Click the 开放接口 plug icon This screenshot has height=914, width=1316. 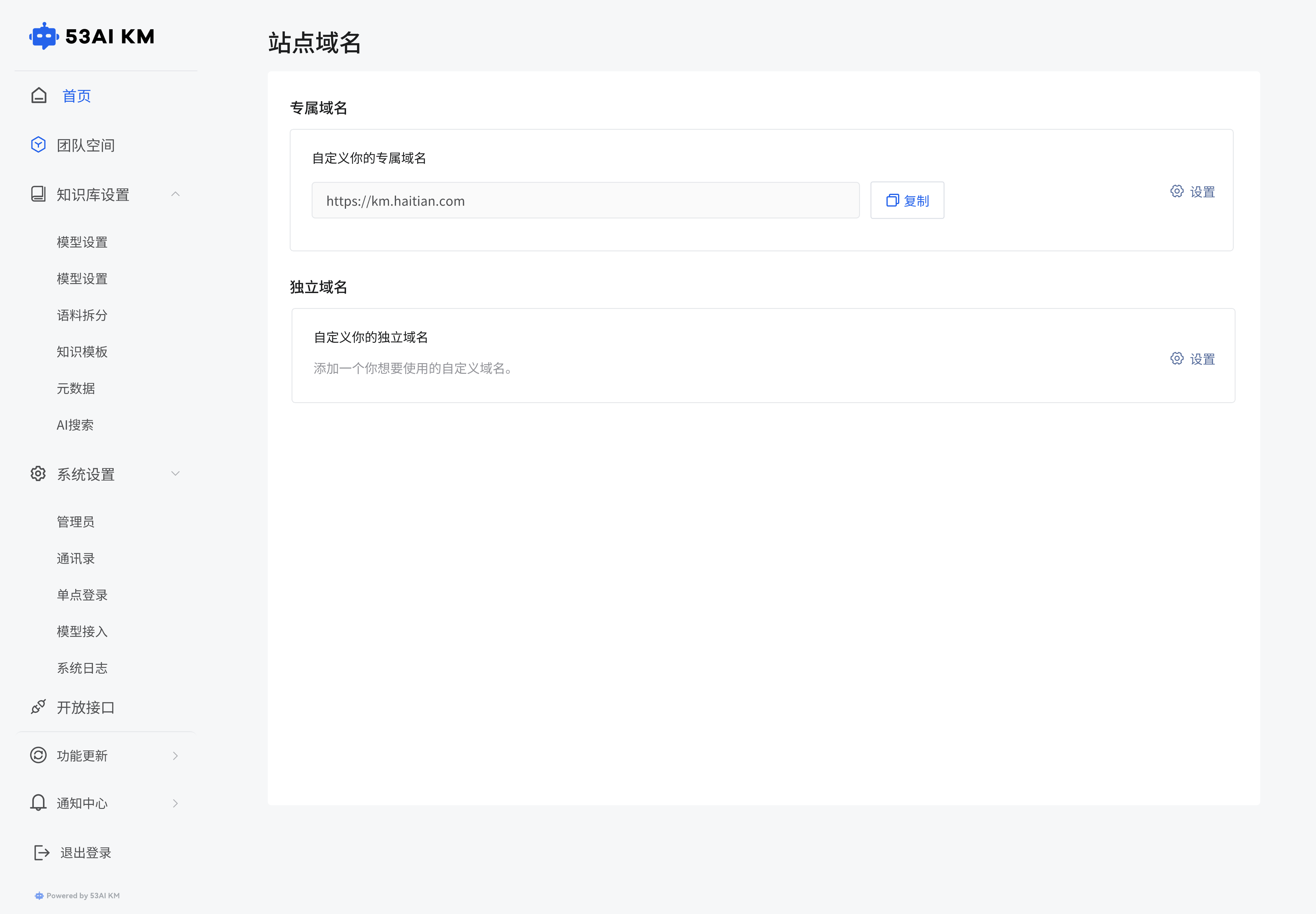[x=38, y=707]
